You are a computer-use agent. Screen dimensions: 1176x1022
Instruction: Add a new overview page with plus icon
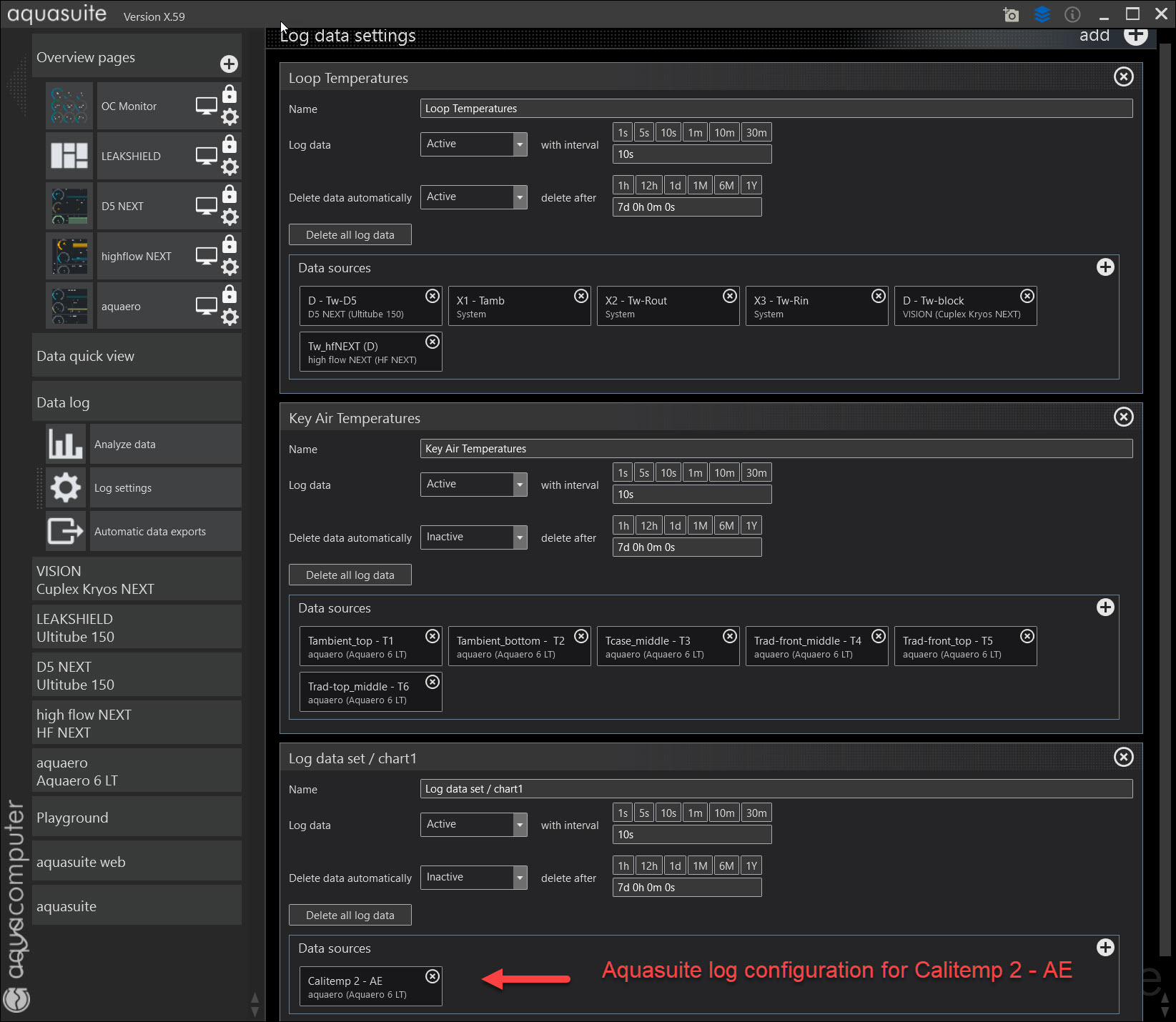click(x=229, y=64)
